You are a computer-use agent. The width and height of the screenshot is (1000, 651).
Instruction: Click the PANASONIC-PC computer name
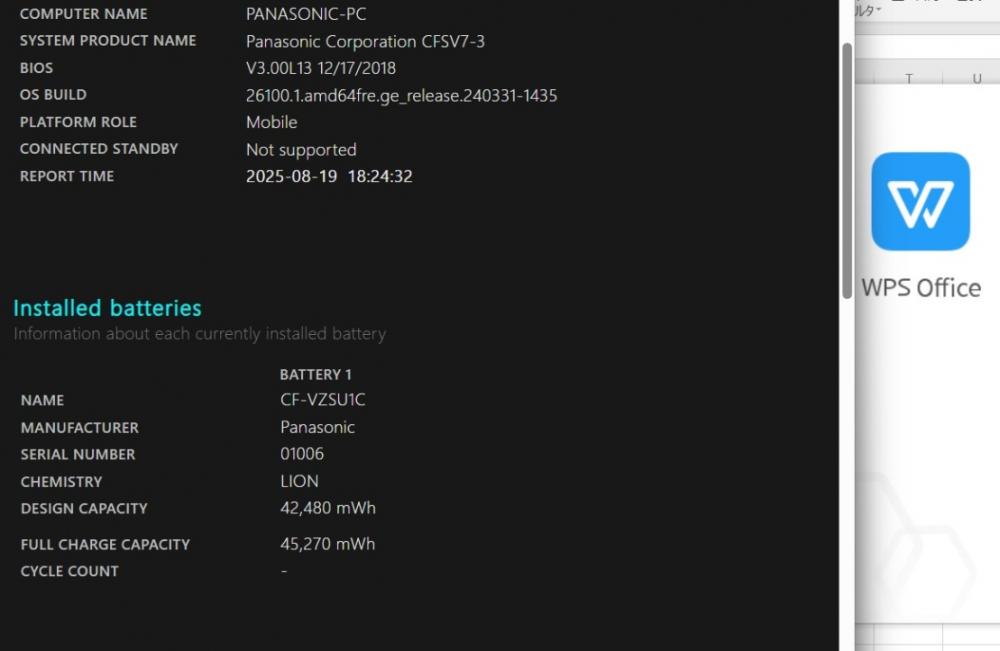click(306, 14)
